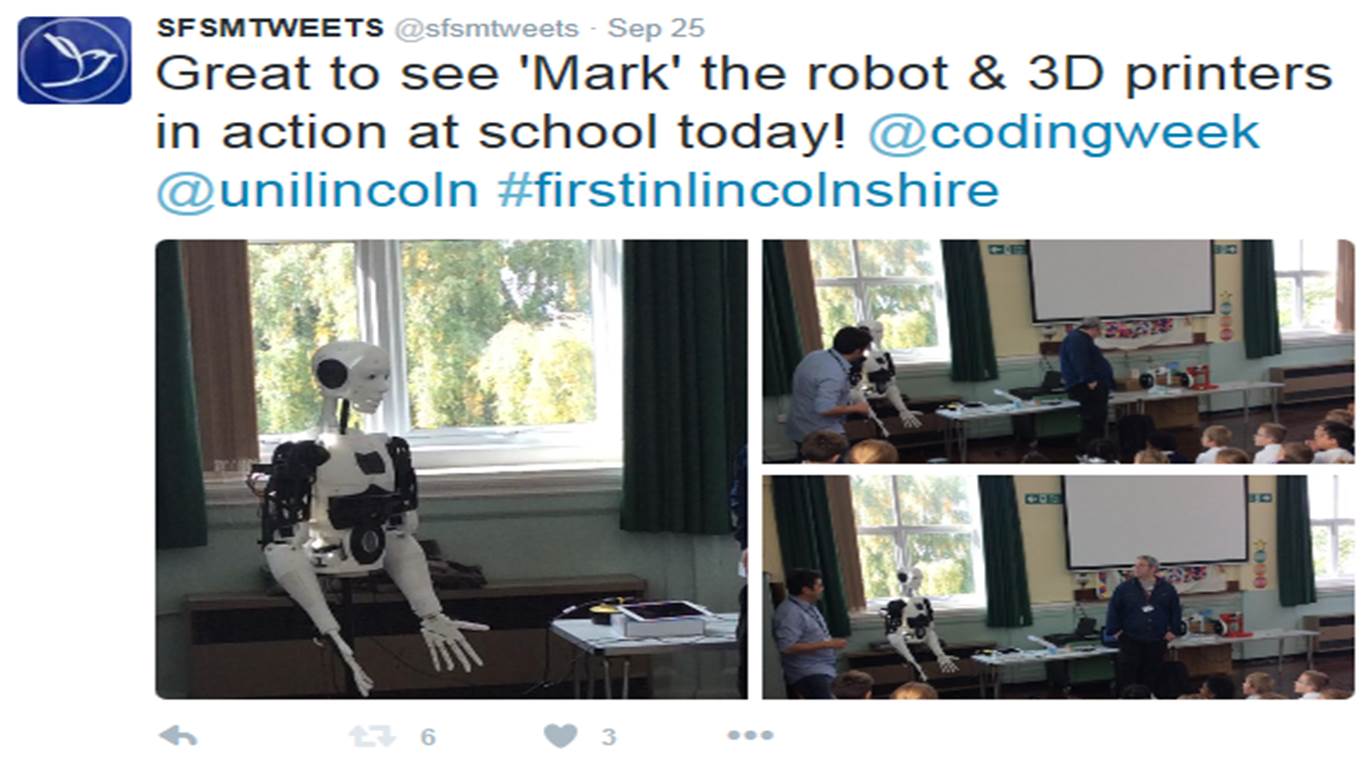The image size is (1362, 768).
Task: Click the retweet count of 6
Action: coord(428,738)
